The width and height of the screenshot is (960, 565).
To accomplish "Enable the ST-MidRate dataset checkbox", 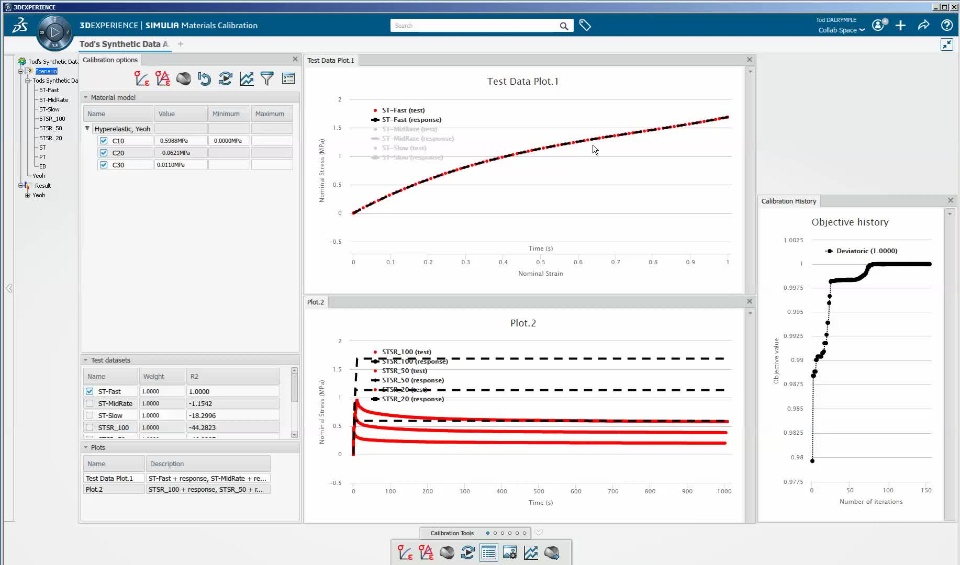I will pyautogui.click(x=90, y=403).
